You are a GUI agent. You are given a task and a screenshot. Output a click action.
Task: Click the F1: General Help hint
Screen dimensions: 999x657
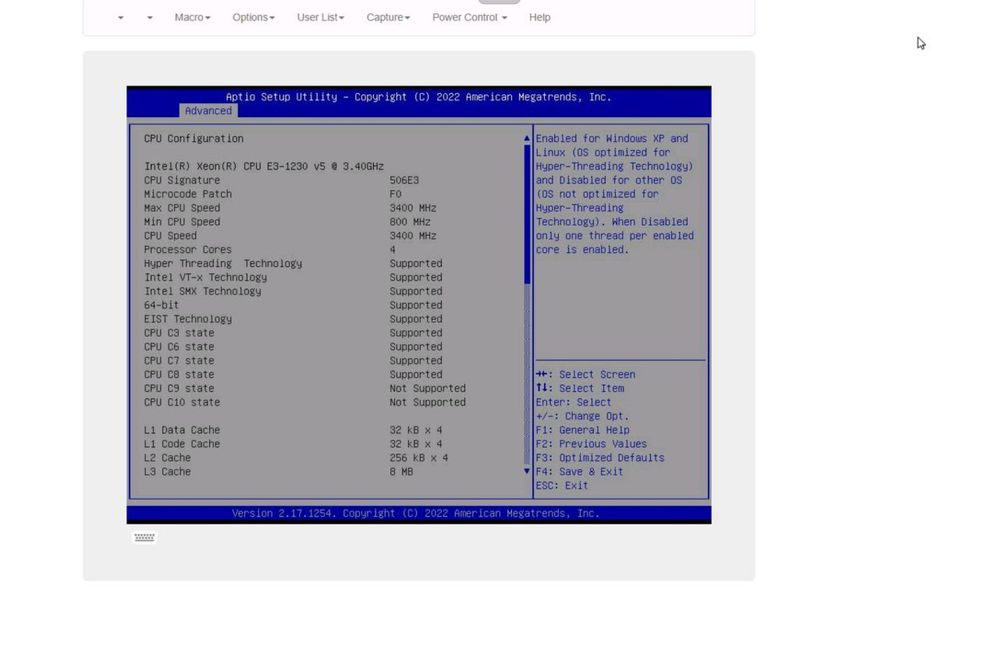[582, 430]
